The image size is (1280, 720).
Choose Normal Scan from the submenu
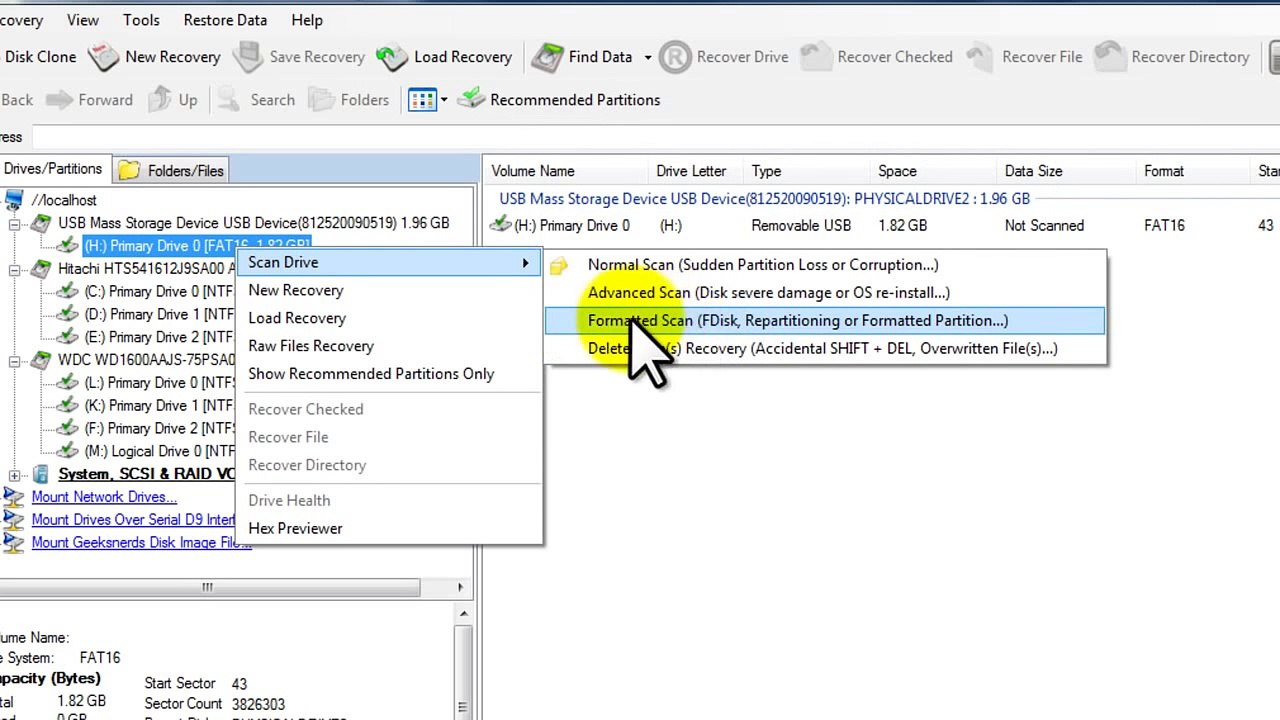(x=825, y=265)
